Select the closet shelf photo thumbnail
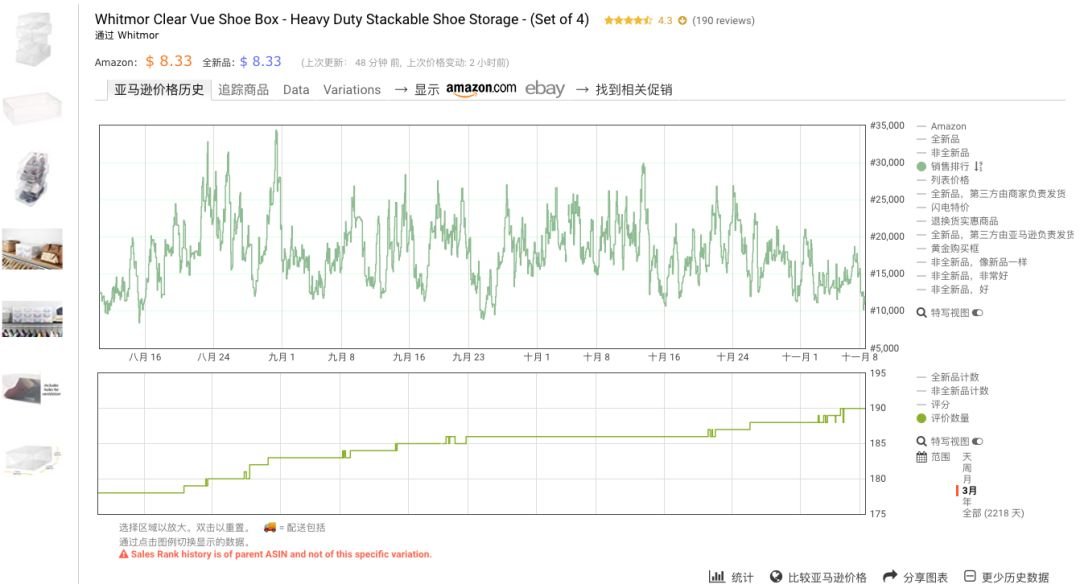 coord(32,319)
